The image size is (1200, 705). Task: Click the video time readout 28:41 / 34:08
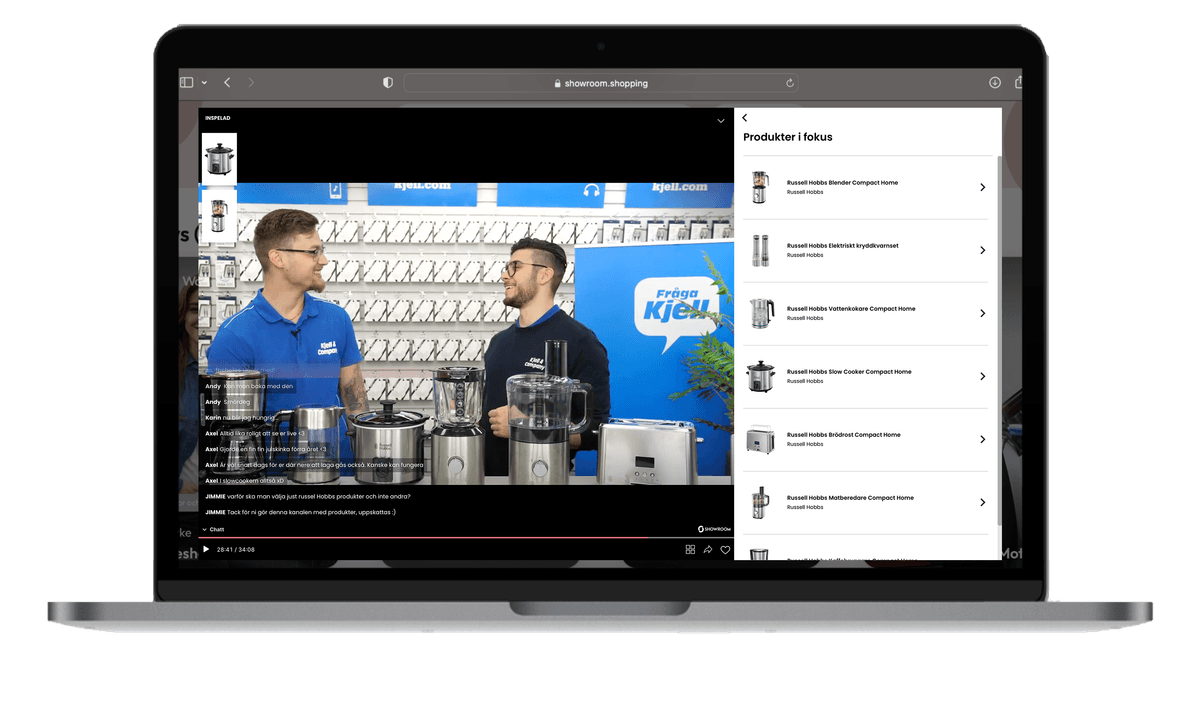coord(236,549)
